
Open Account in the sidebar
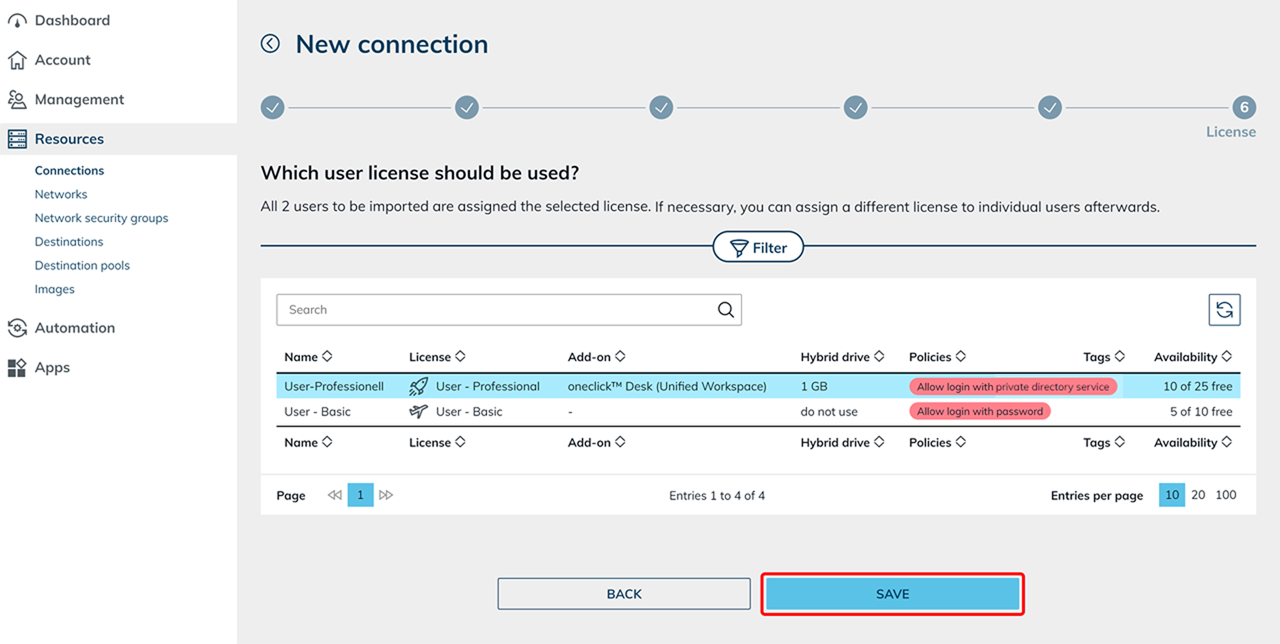pos(62,60)
